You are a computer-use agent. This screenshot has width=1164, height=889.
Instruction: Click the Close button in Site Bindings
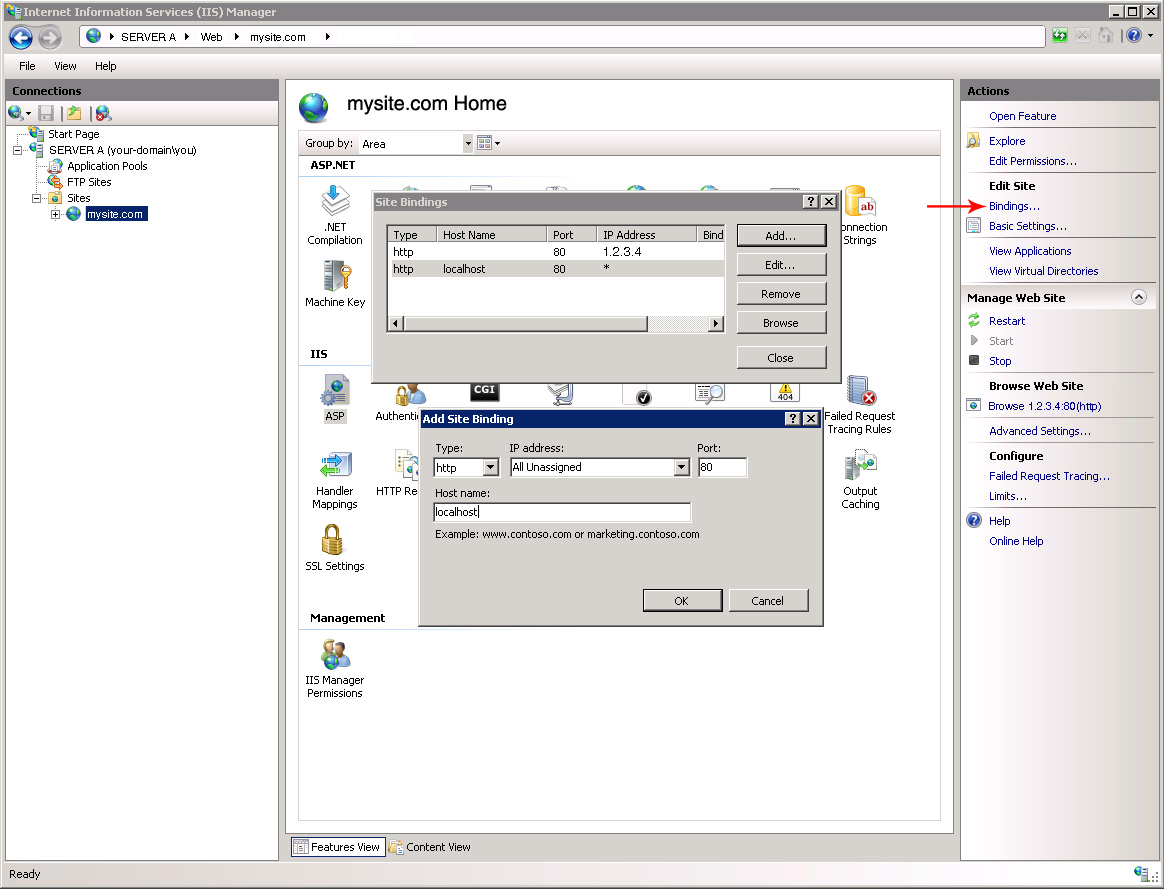click(782, 357)
